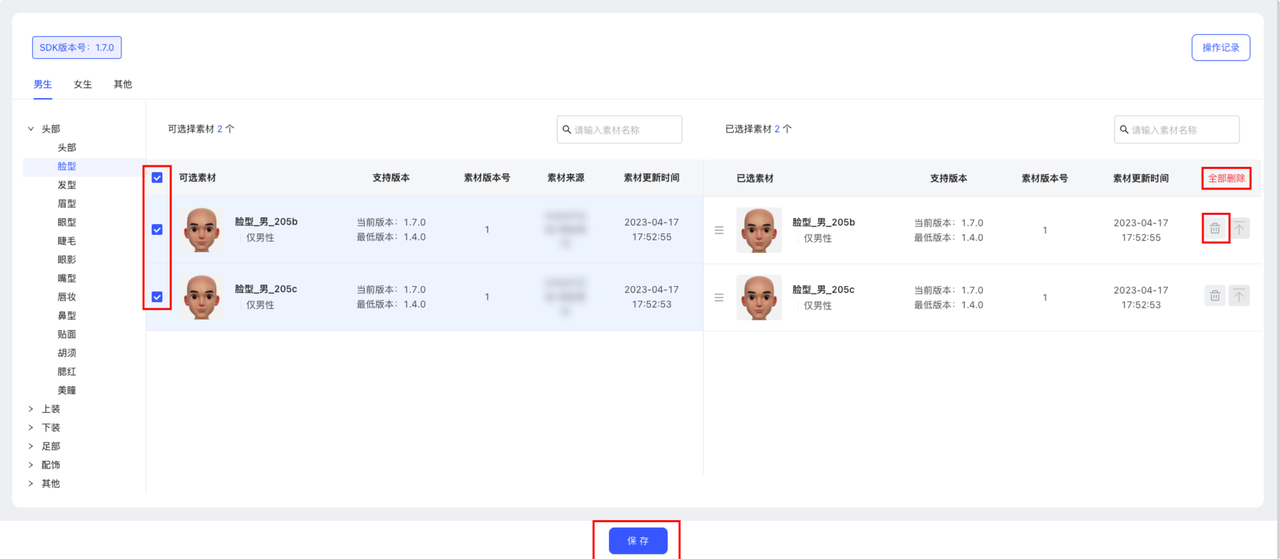This screenshot has width=1280, height=559.
Task: Collapse the 头部 tree category
Action: pyautogui.click(x=31, y=129)
